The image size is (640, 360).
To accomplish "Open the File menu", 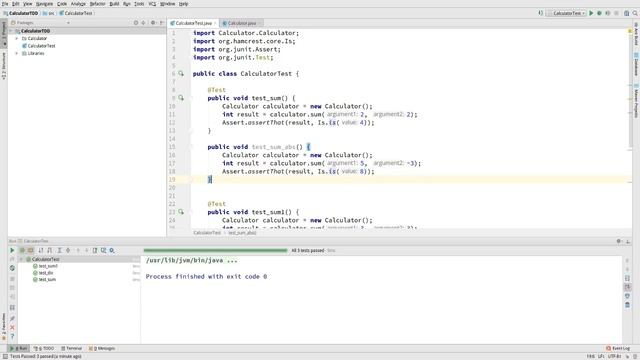I will coord(5,4).
